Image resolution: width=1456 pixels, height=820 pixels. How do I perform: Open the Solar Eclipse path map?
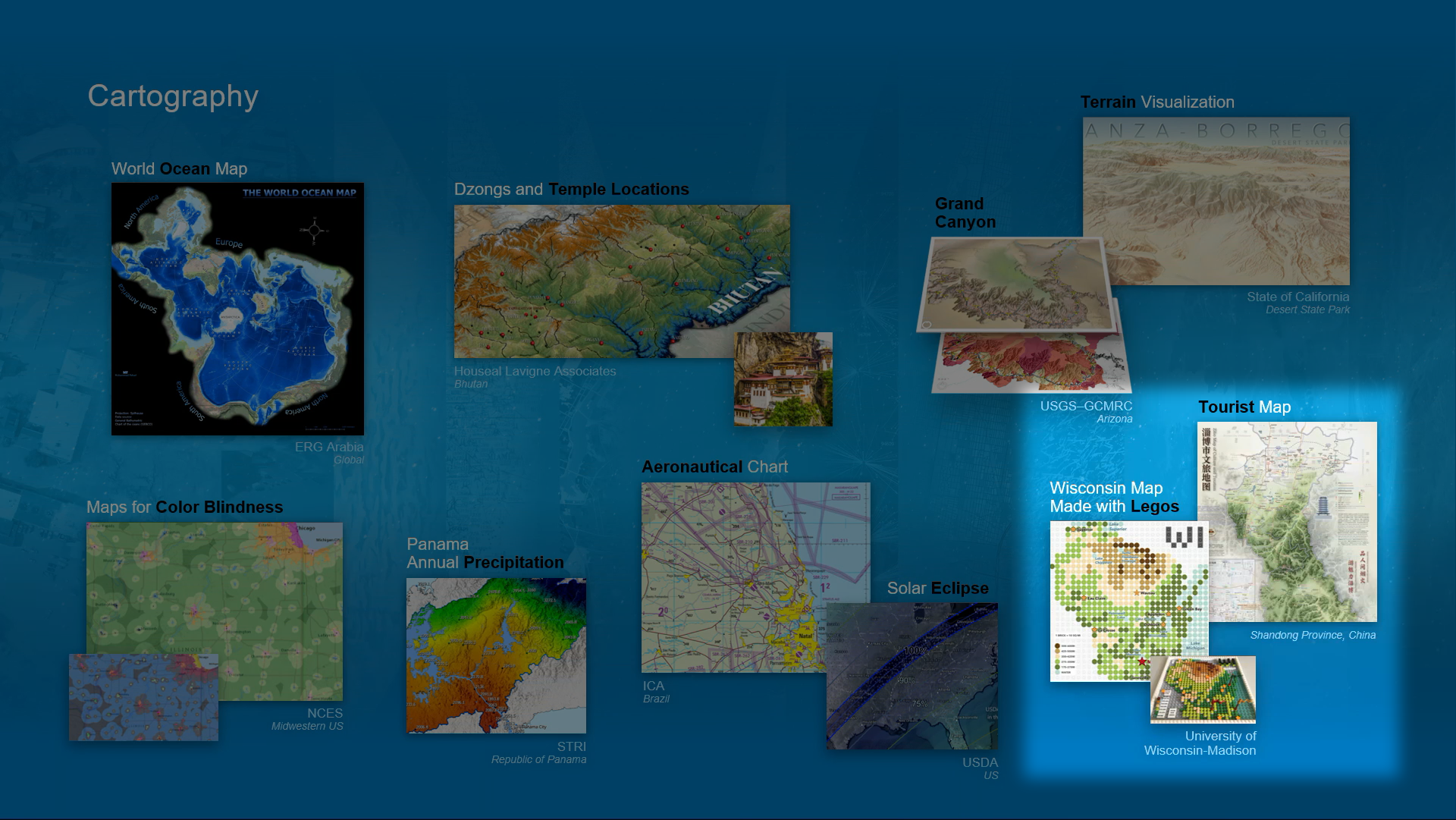coord(912,677)
